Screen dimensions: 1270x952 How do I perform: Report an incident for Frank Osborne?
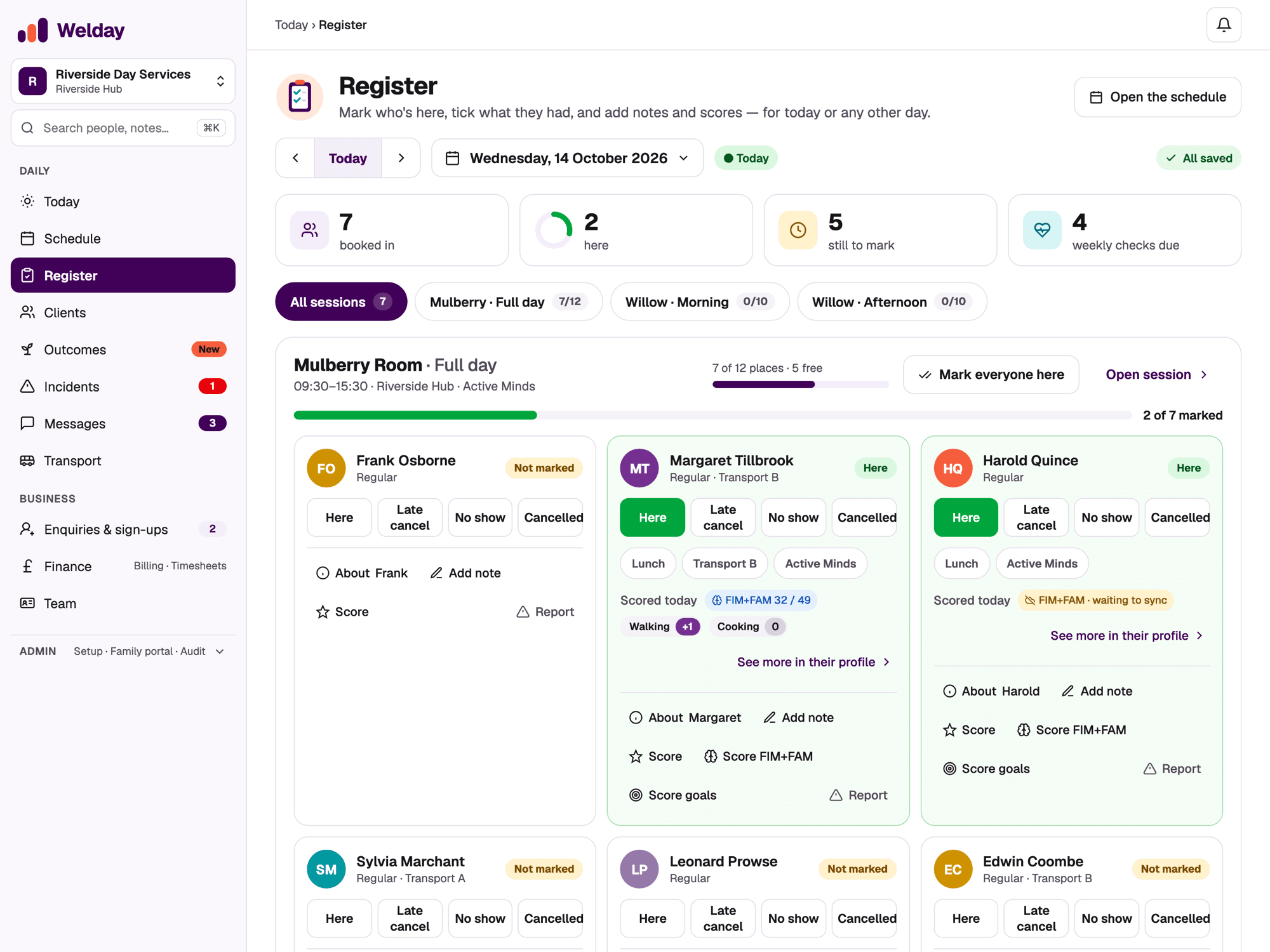[x=545, y=612]
